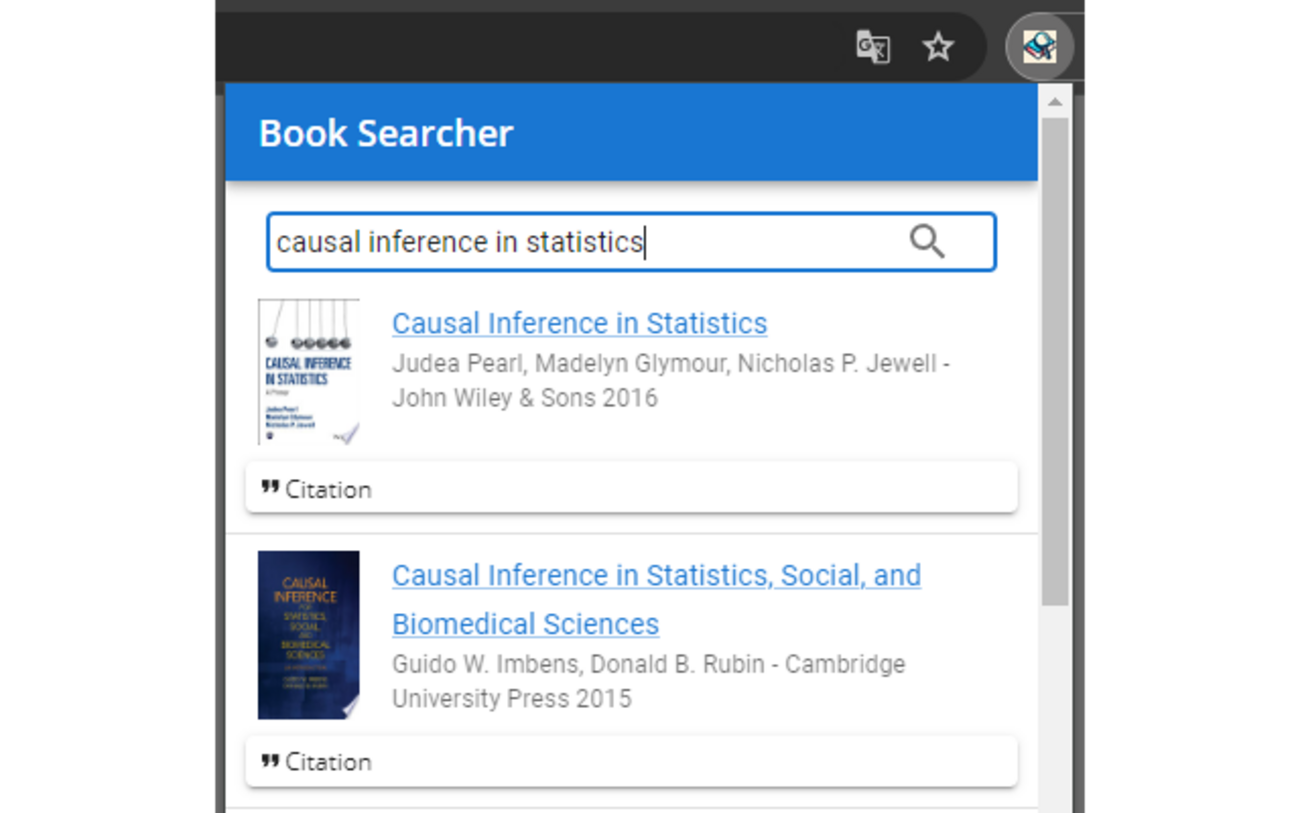The height and width of the screenshot is (813, 1300).
Task: Bookmark this page with the star icon
Action: pos(938,47)
